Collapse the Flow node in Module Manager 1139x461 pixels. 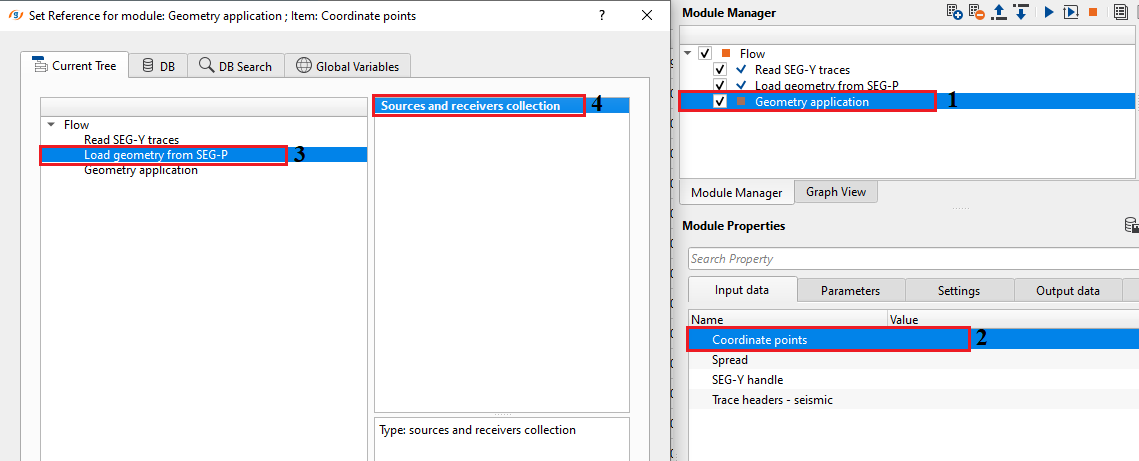tap(688, 53)
